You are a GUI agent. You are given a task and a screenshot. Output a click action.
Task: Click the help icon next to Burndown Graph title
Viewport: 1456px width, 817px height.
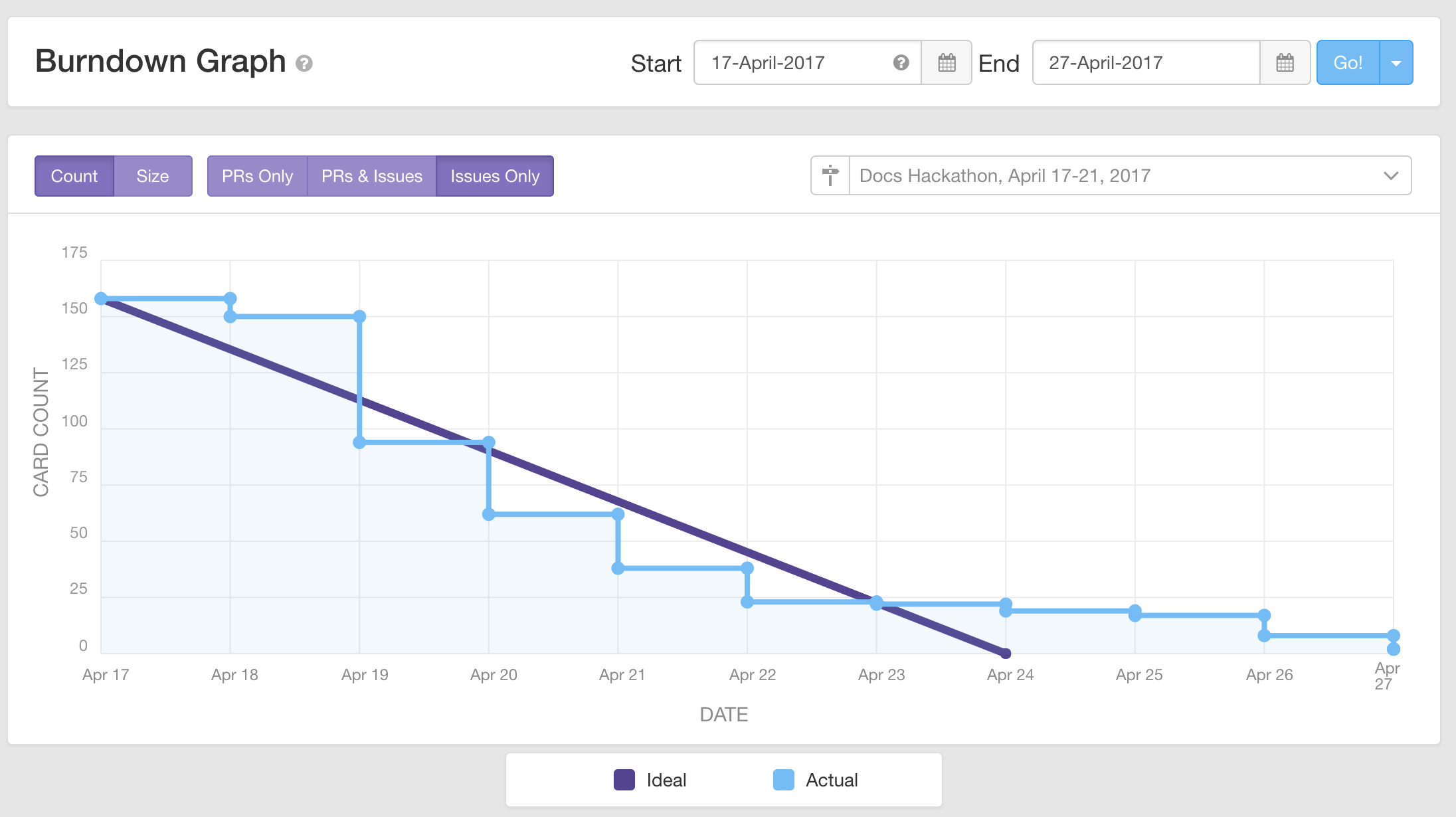[x=305, y=64]
